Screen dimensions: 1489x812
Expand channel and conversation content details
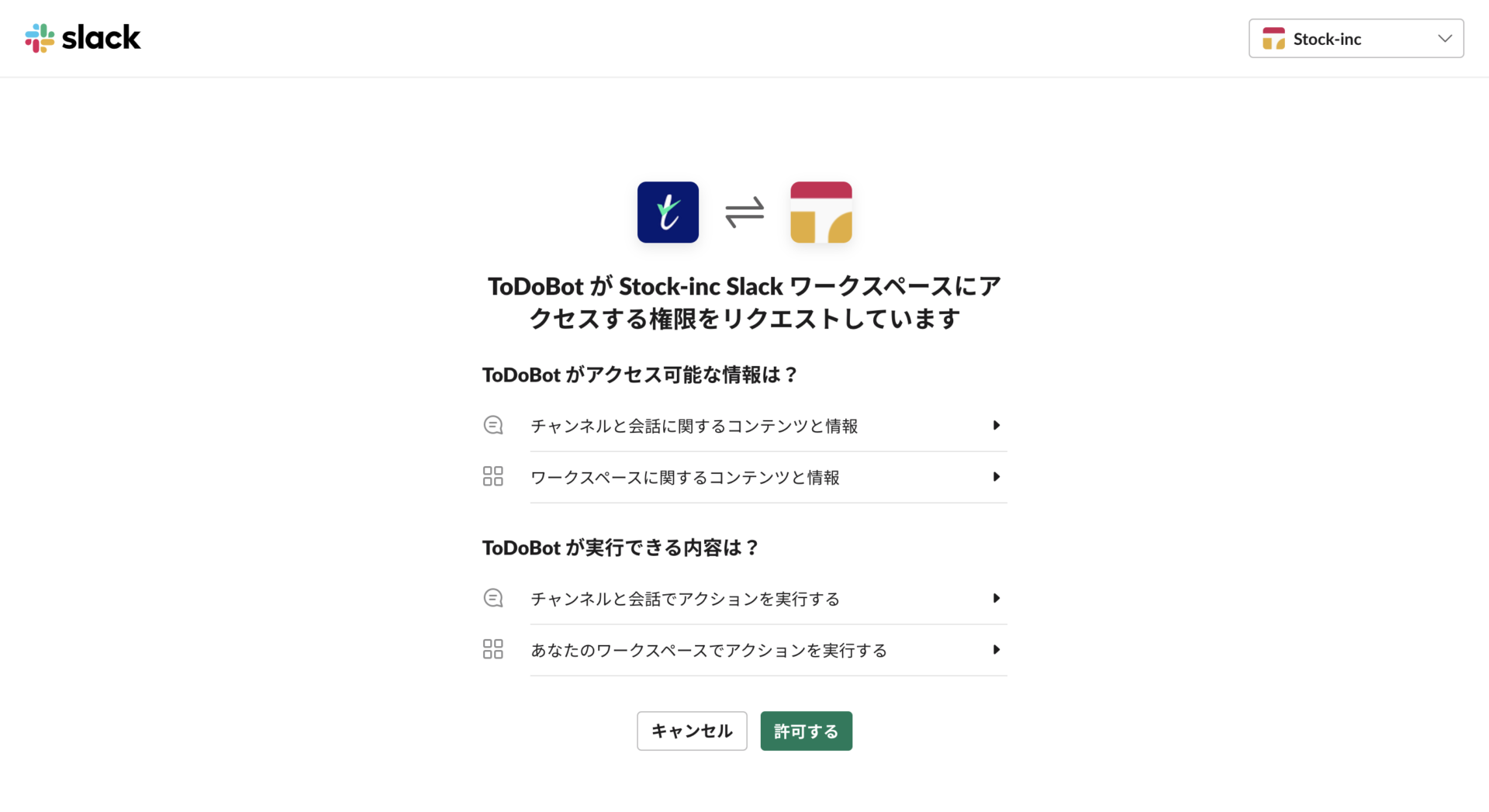click(997, 425)
